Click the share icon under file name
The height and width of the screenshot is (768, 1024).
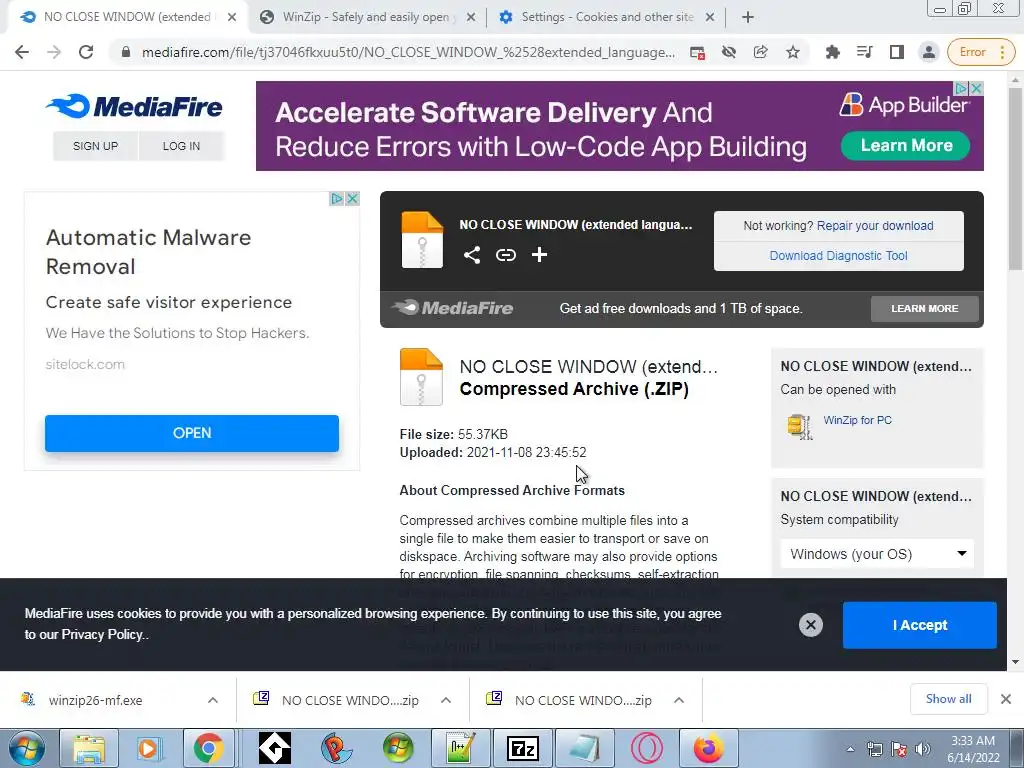[472, 255]
